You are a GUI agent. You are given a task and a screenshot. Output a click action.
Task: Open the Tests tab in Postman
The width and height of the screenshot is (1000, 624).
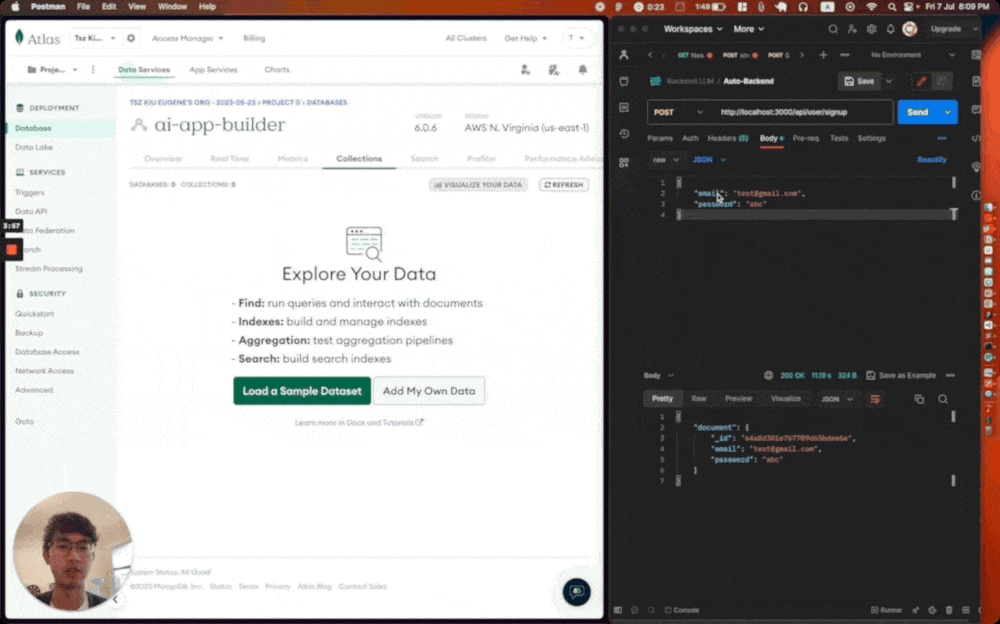(x=839, y=138)
